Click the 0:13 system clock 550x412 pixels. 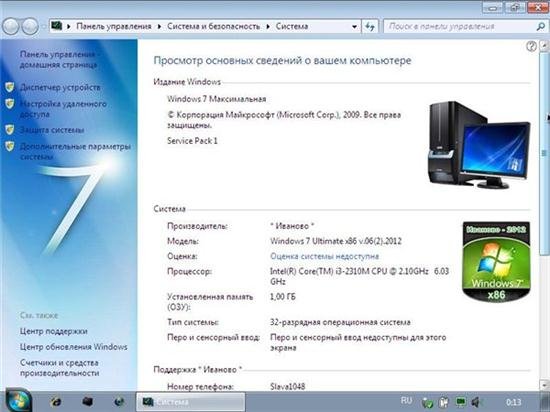tap(514, 402)
